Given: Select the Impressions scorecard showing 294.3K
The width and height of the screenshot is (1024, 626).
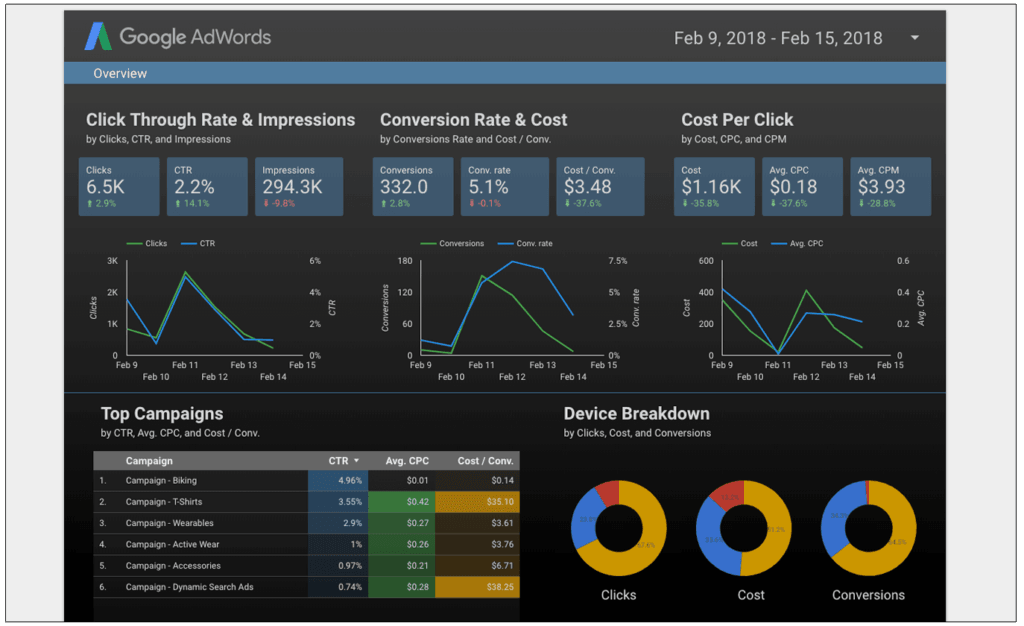Looking at the screenshot, I should tap(299, 187).
